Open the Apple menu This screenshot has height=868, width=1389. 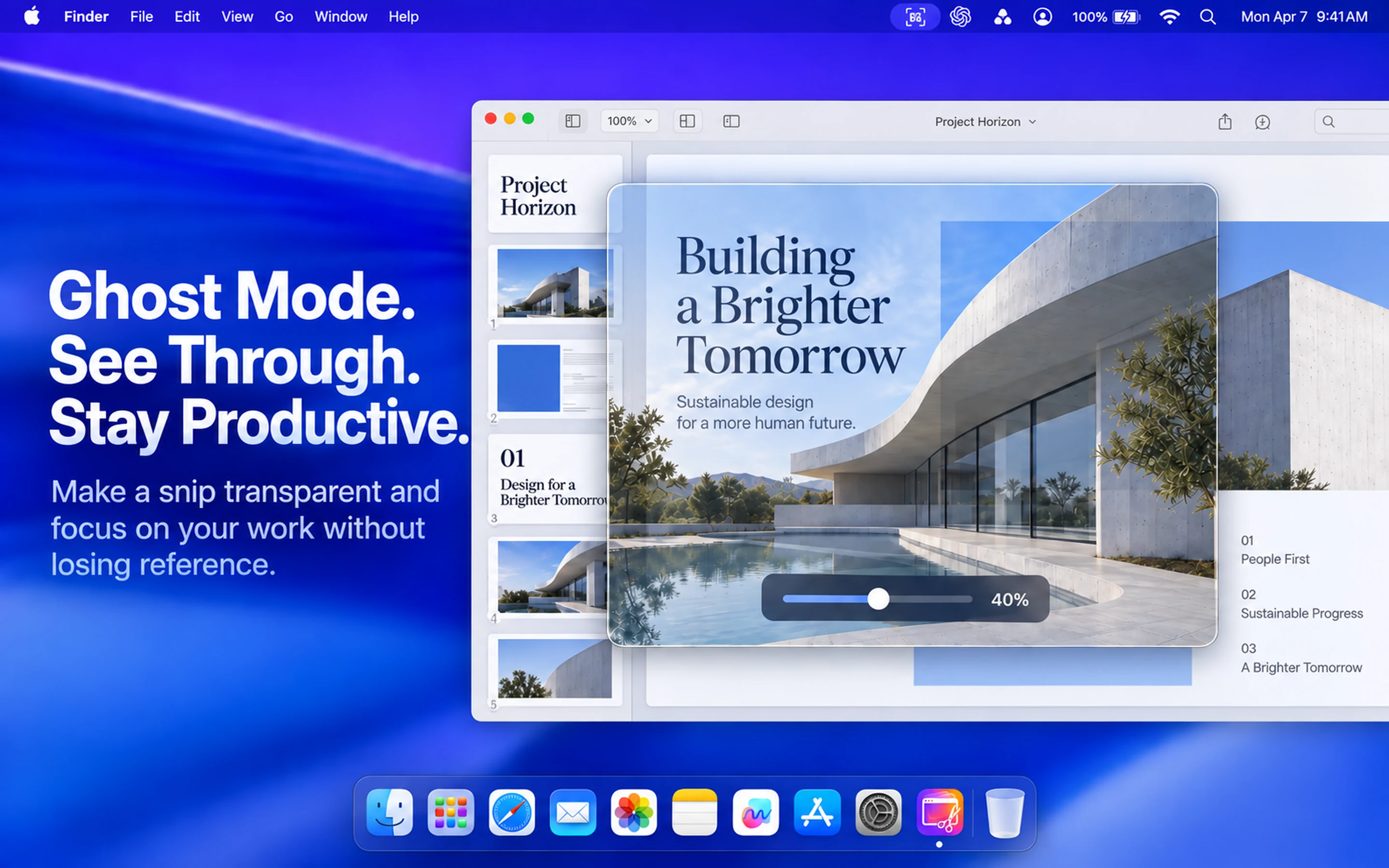(32, 16)
